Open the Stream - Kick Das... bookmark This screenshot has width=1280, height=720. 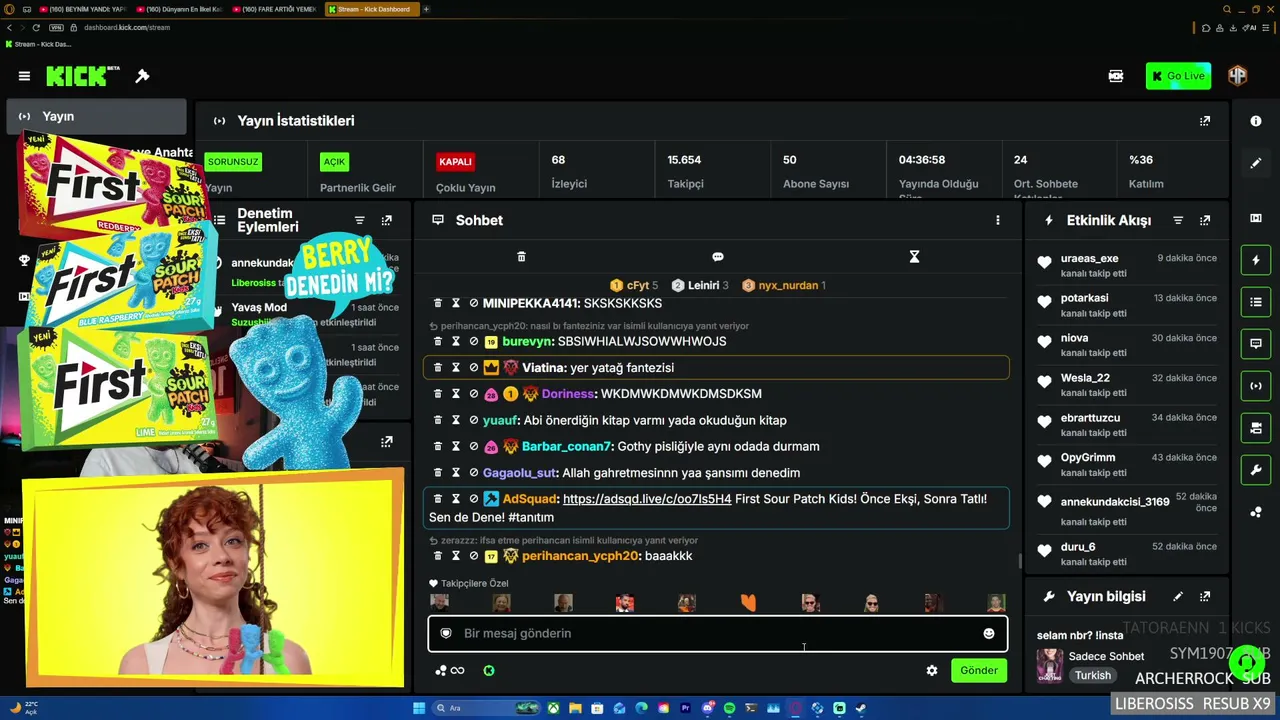pos(39,44)
